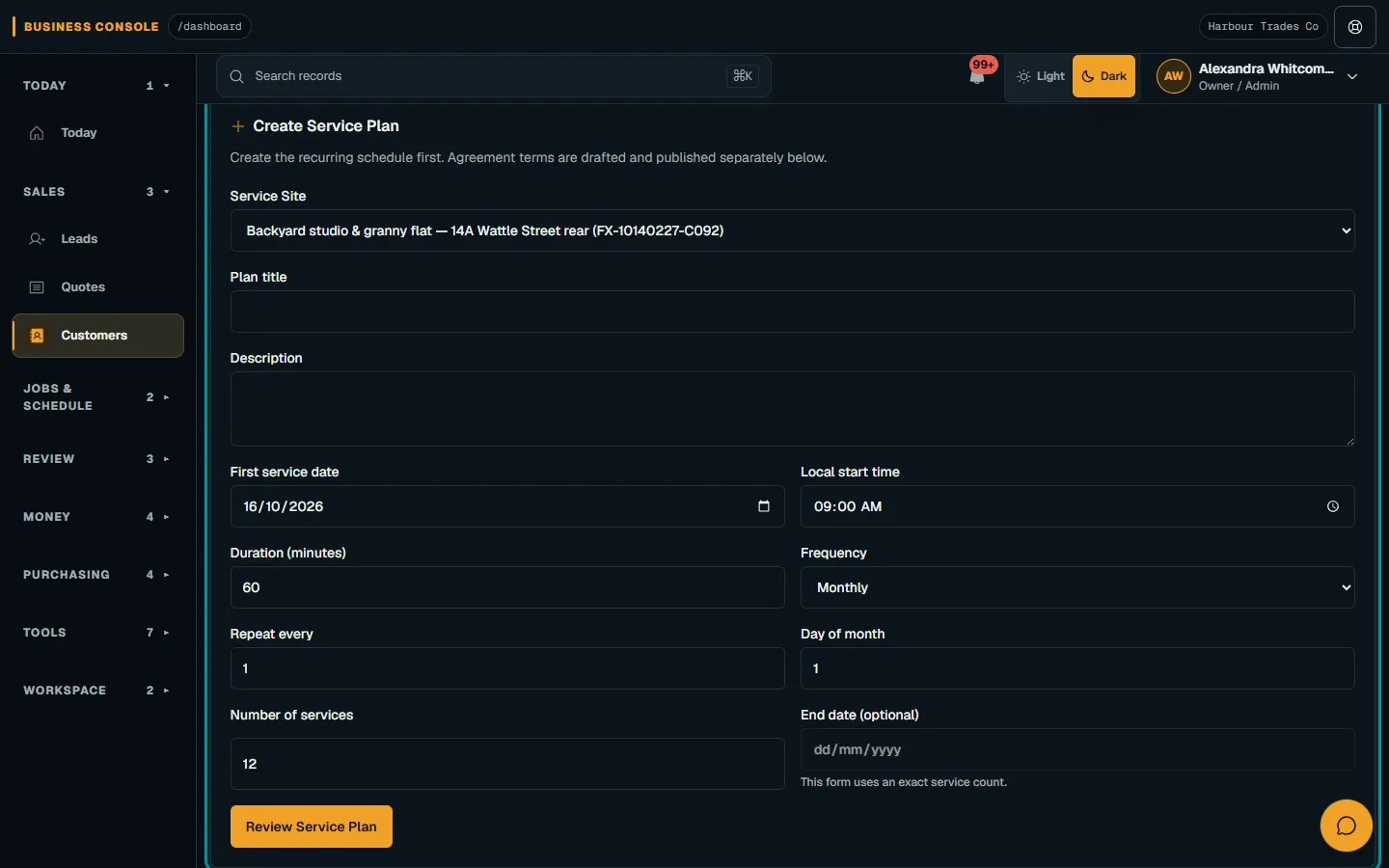Screen dimensions: 1389x868
Task: Open the help icon beside Harbour Trades Co
Action: 1355,27
